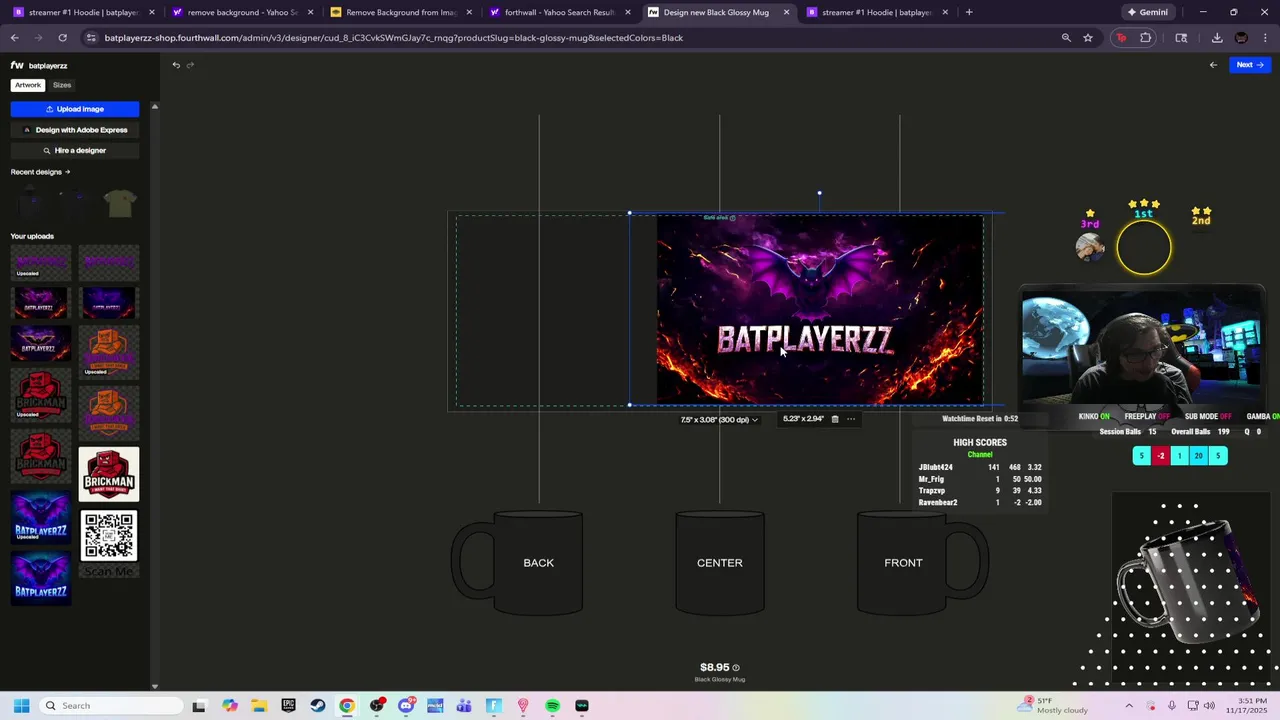Image resolution: width=1280 pixels, height=720 pixels.
Task: Open Chrome downloads icon
Action: pyautogui.click(x=1217, y=38)
